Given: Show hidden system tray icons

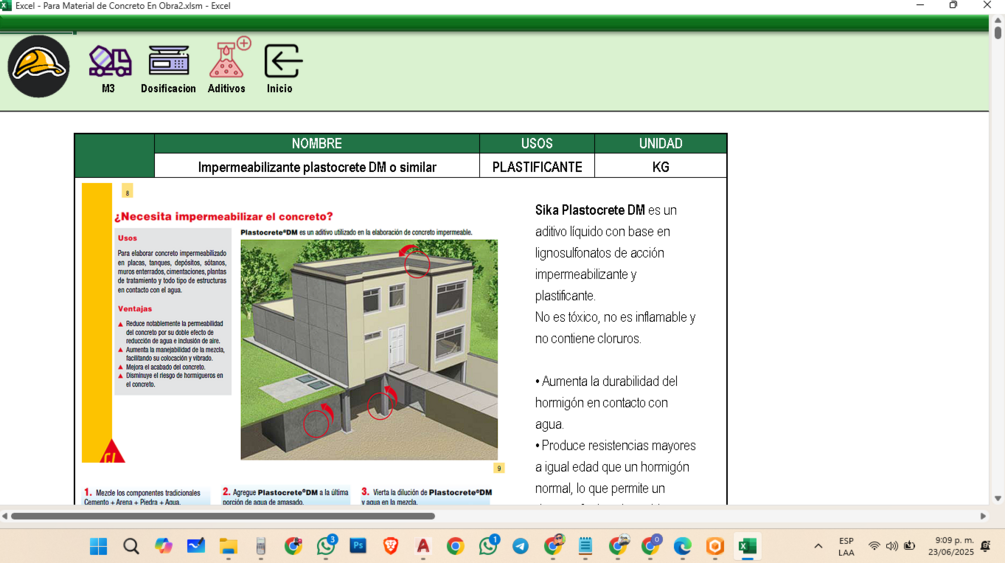Looking at the screenshot, I should [x=818, y=546].
